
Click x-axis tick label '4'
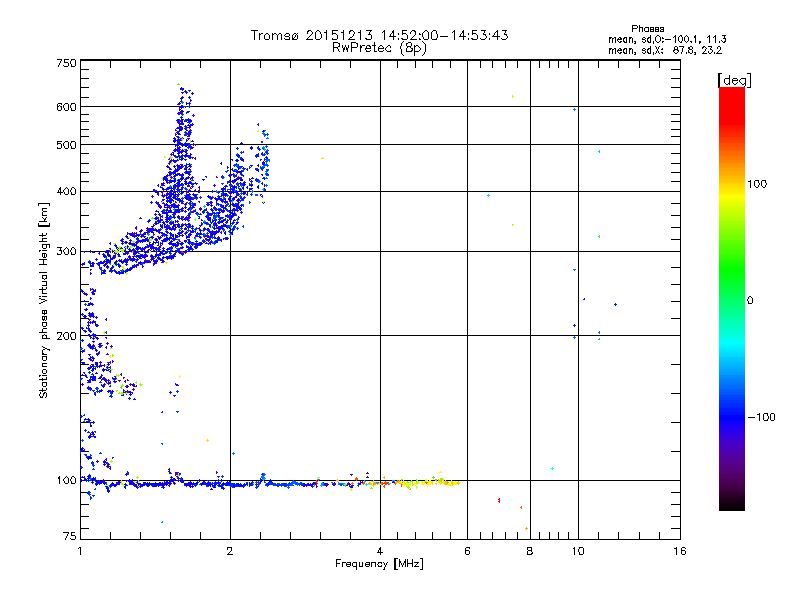tap(380, 551)
